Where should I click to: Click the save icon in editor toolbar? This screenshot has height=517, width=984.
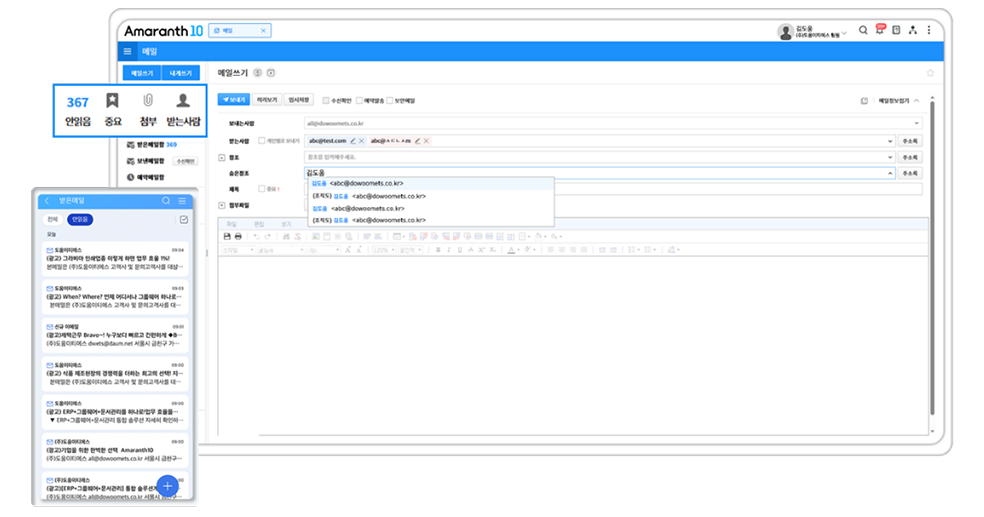click(x=227, y=237)
